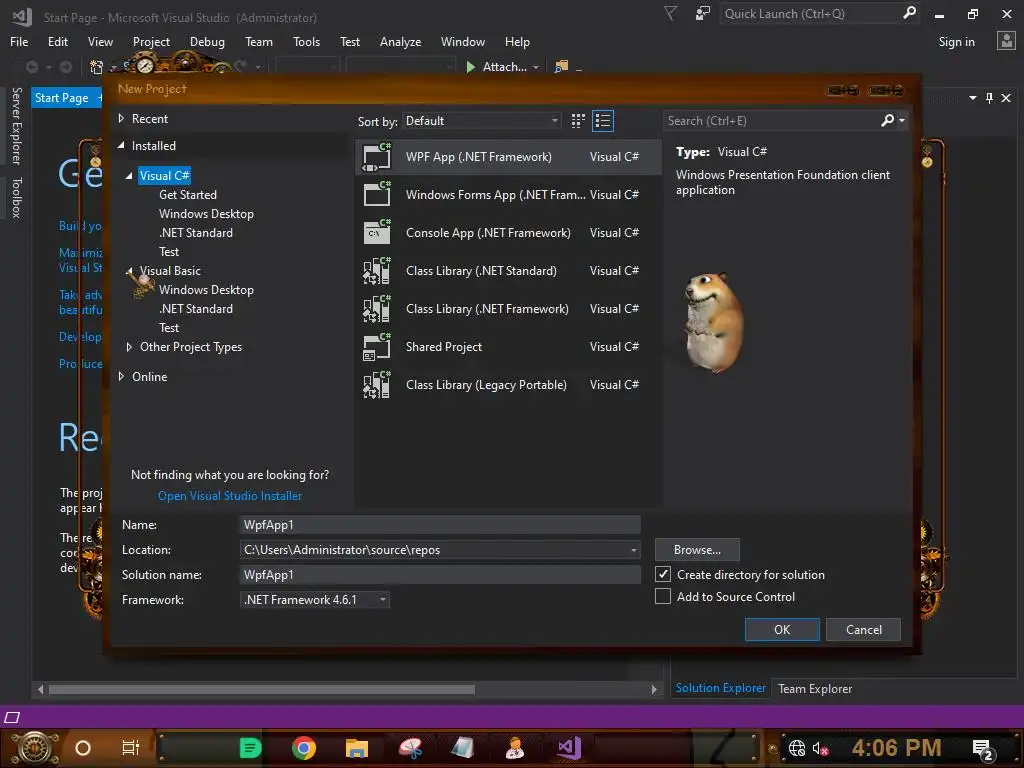Click Sign in link
This screenshot has height=768, width=1024.
tap(956, 42)
